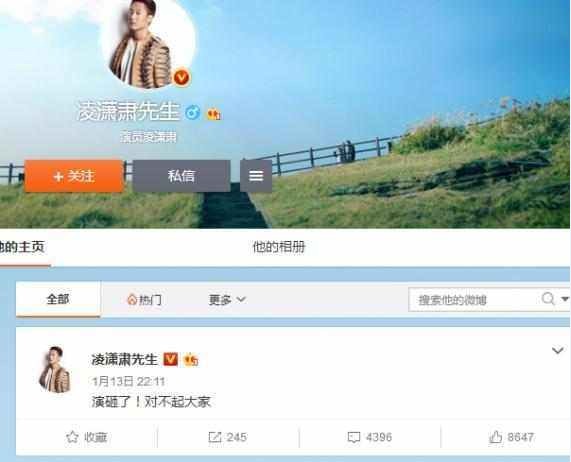Image resolution: width=571 pixels, height=462 pixels.
Task: Click the search magnifier icon in 搜索他的微博
Action: (x=548, y=299)
